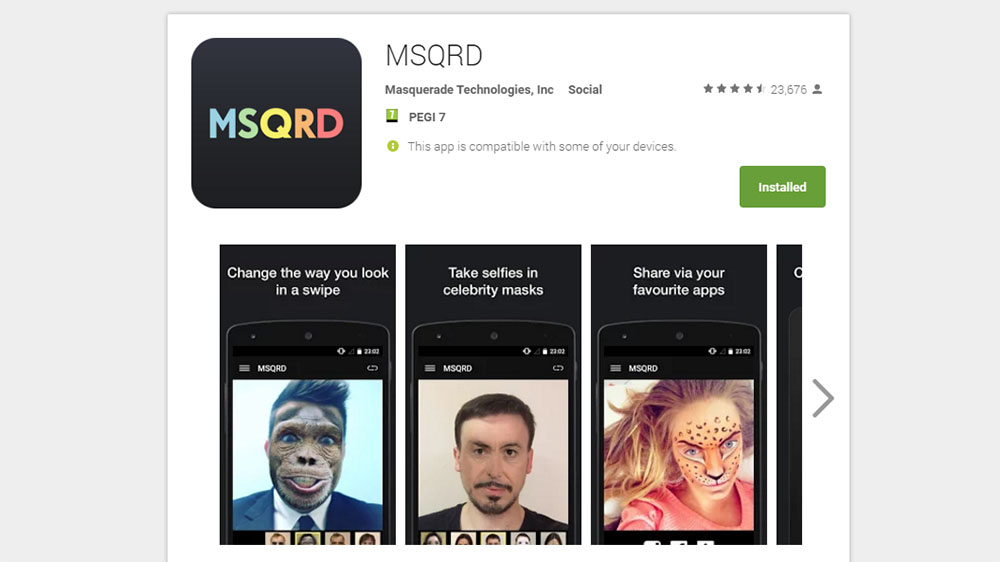1000x562 pixels.
Task: Click the MSQRD app icon
Action: (276, 123)
